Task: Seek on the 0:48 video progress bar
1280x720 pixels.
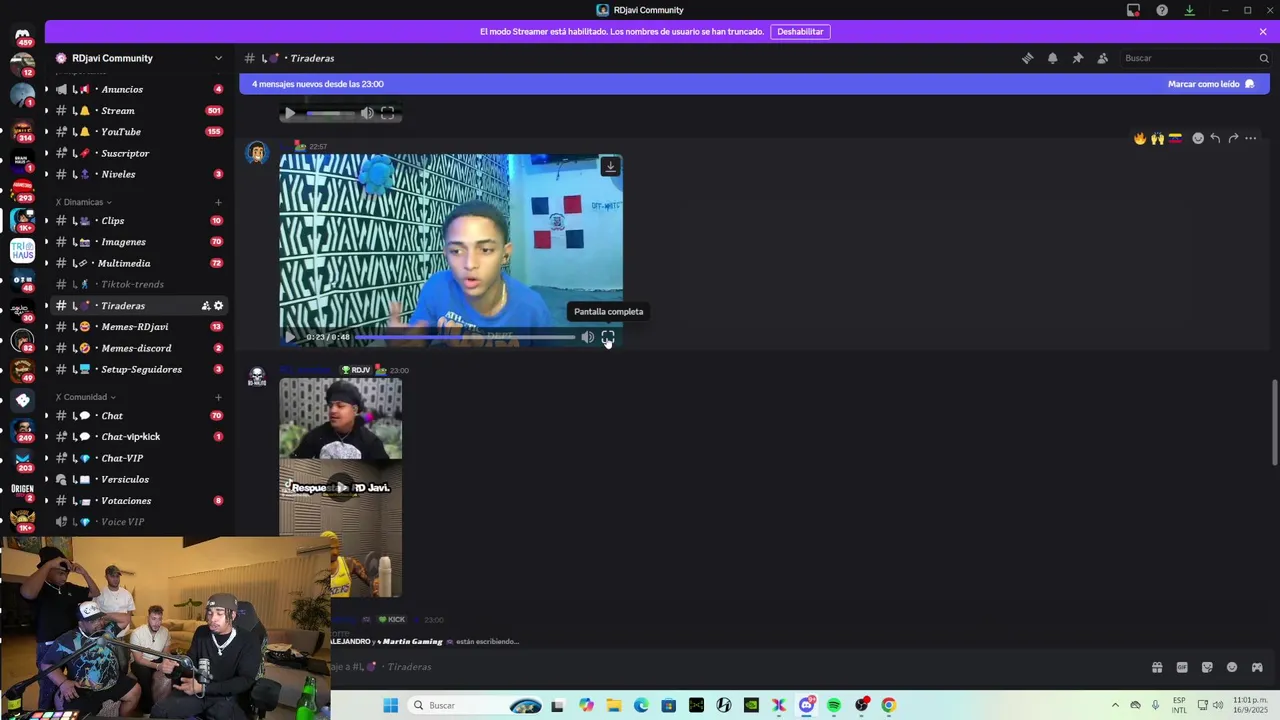Action: (x=465, y=337)
